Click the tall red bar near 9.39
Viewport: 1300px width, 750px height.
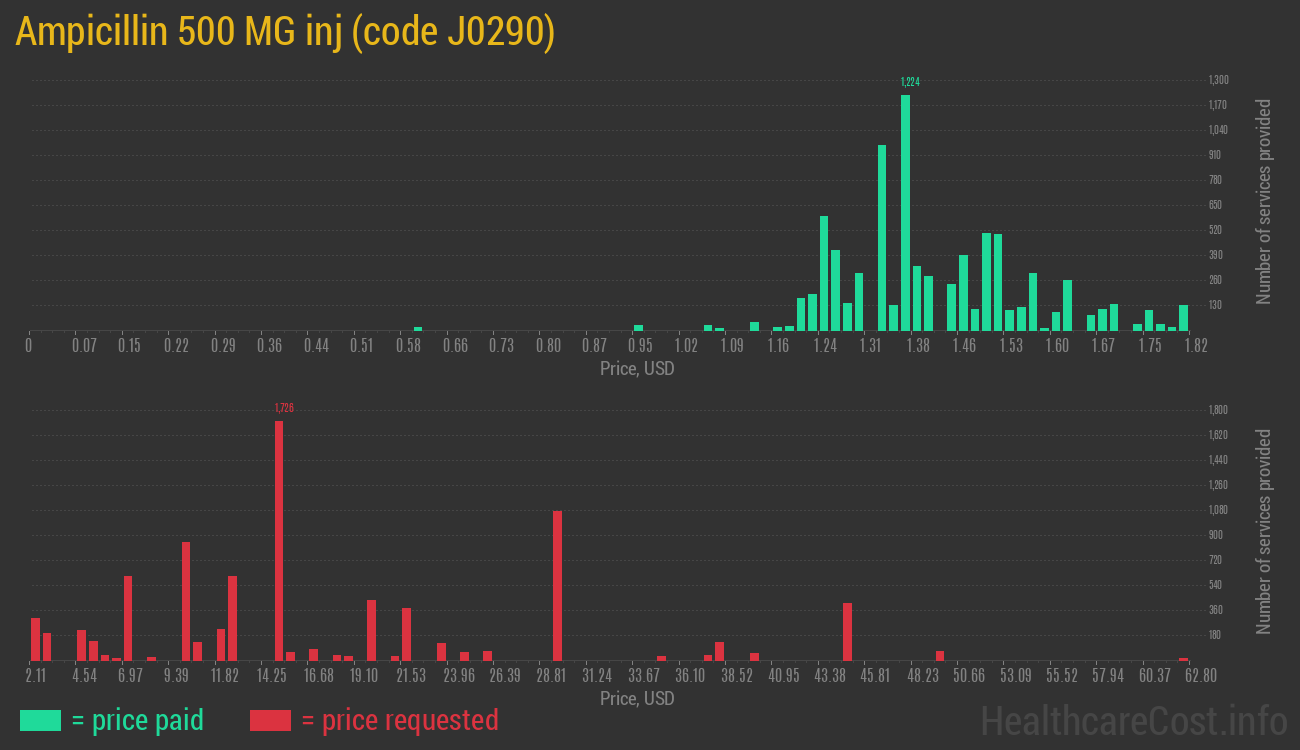pos(186,600)
